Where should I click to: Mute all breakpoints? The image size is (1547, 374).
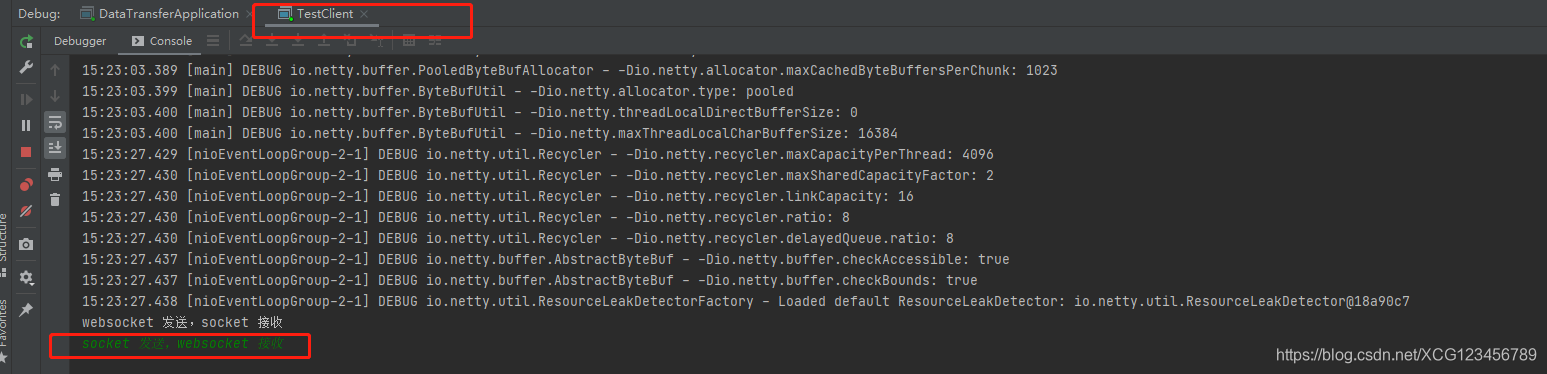(x=26, y=211)
